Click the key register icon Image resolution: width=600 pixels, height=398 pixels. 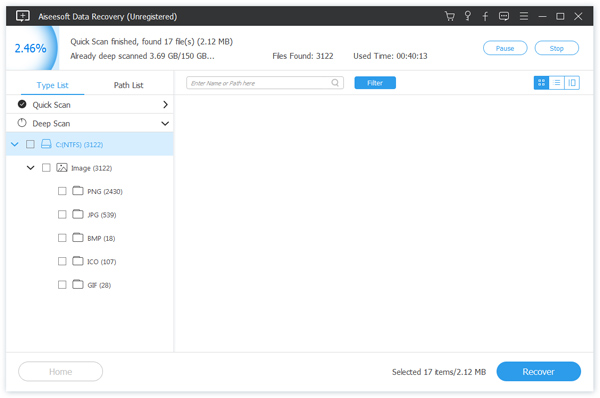tap(467, 16)
